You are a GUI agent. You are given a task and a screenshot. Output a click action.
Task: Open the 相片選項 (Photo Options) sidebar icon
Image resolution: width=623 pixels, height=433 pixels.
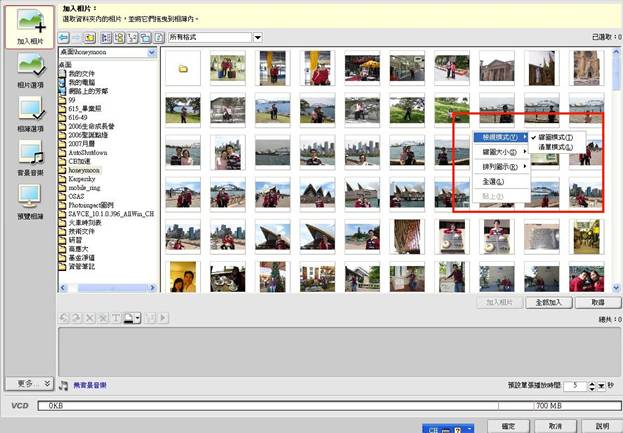pos(28,75)
